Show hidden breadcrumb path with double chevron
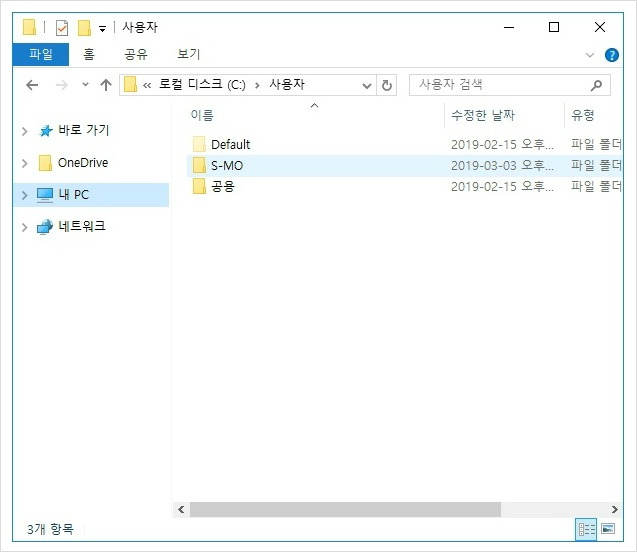 [x=147, y=85]
